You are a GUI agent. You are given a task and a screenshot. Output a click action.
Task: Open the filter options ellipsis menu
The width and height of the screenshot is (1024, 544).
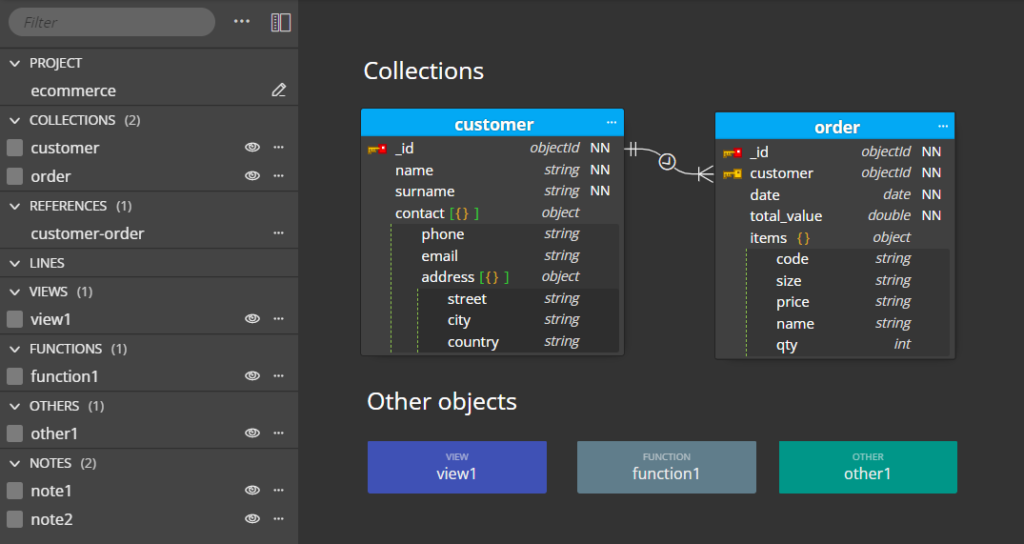242,22
